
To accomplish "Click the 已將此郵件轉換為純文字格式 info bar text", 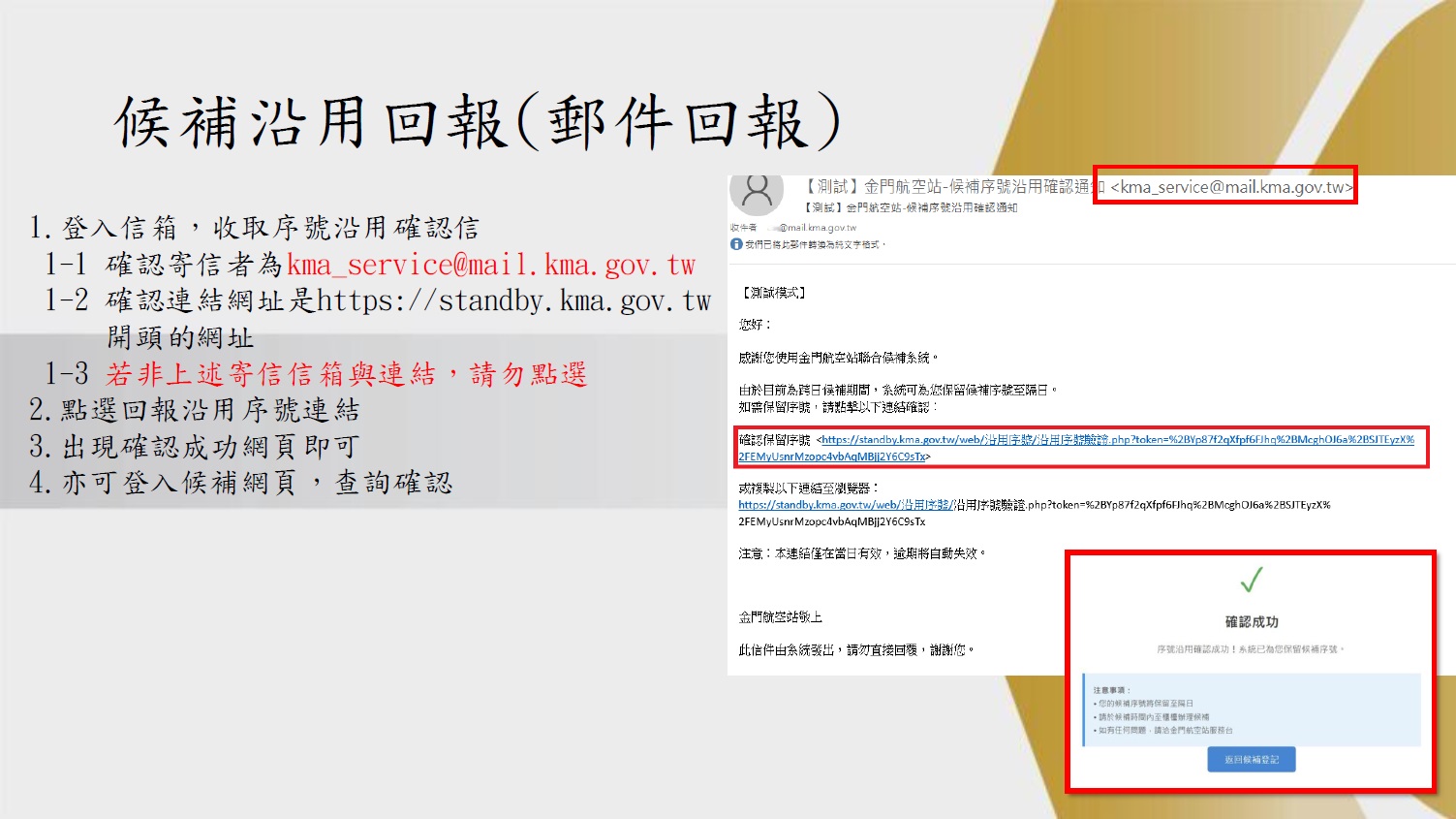I will 816,244.
